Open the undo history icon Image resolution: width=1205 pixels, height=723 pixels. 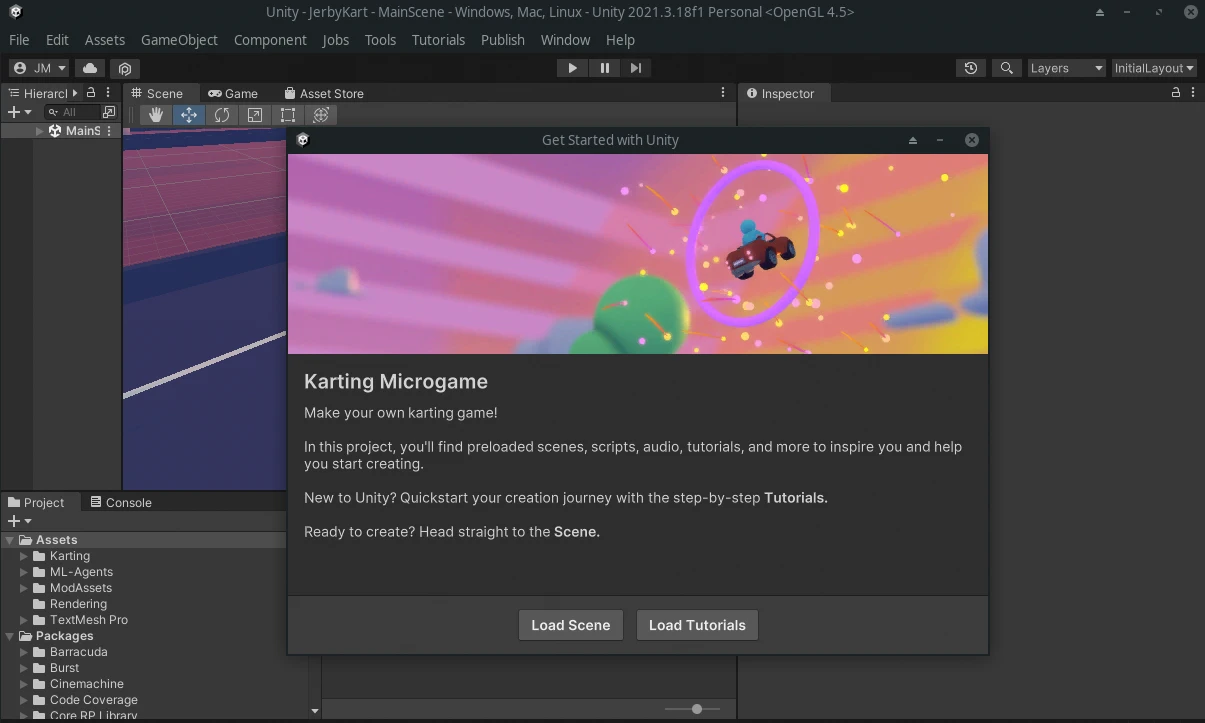pyautogui.click(x=971, y=68)
